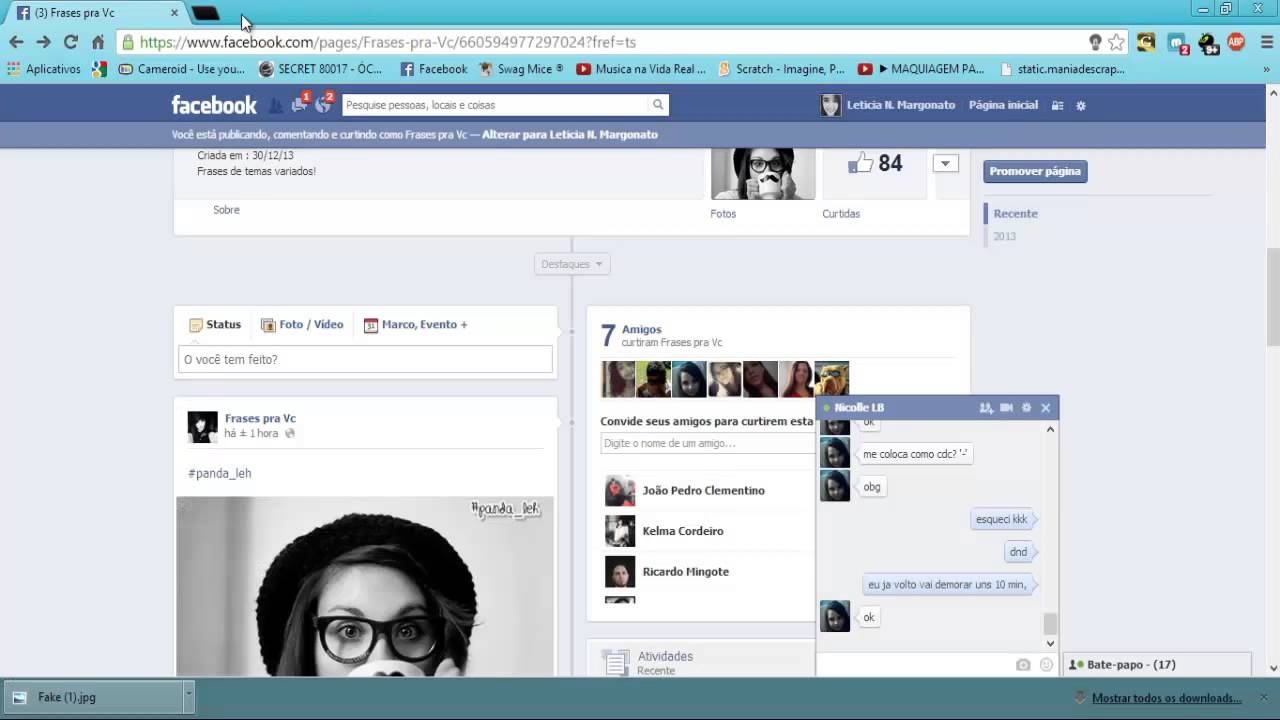The height and width of the screenshot is (720, 1280).
Task: Select the Marco, Evento + composer tab
Action: pyautogui.click(x=415, y=325)
